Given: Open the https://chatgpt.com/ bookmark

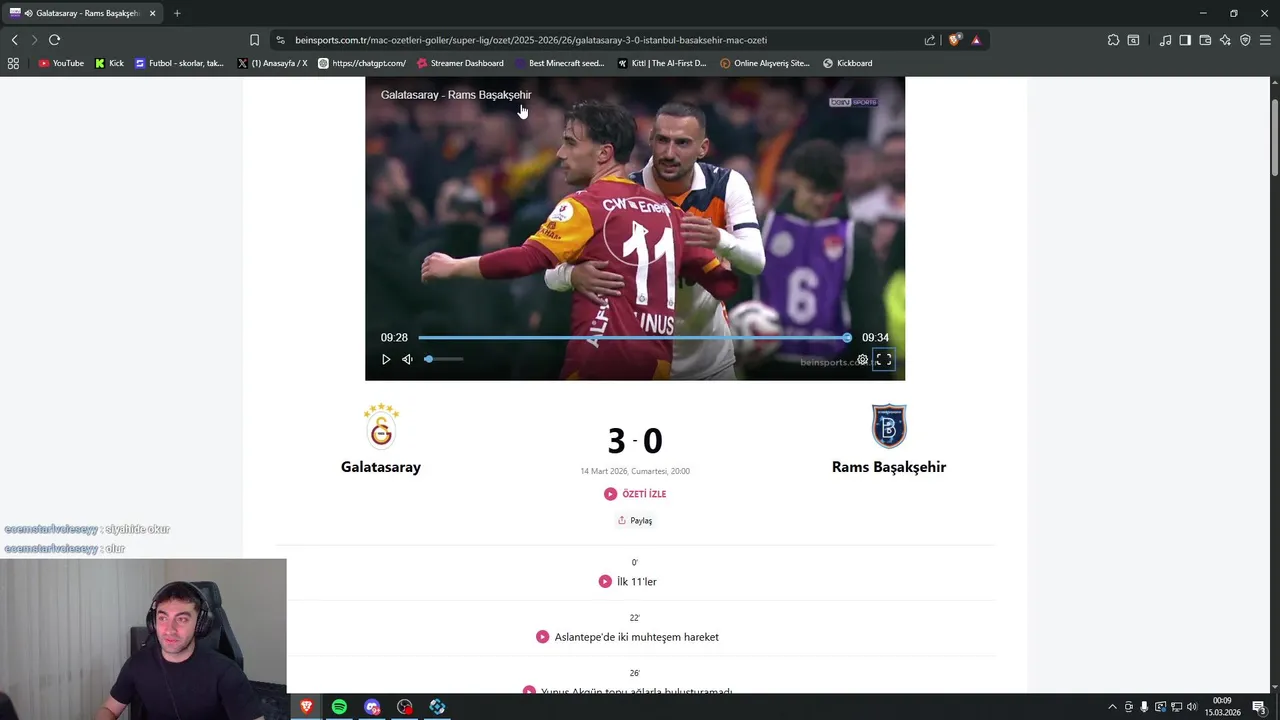Looking at the screenshot, I should click(362, 63).
